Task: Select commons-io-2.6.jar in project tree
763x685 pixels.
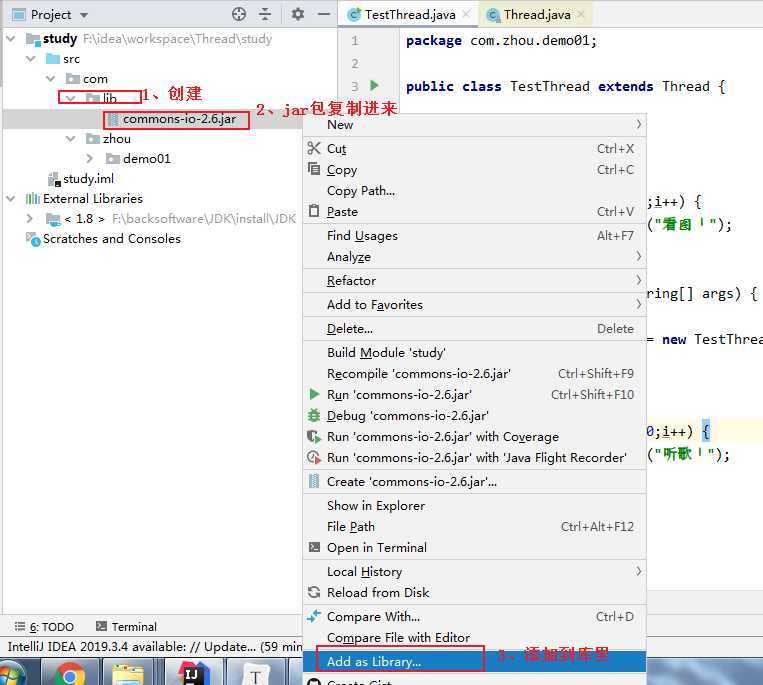Action: [x=179, y=119]
